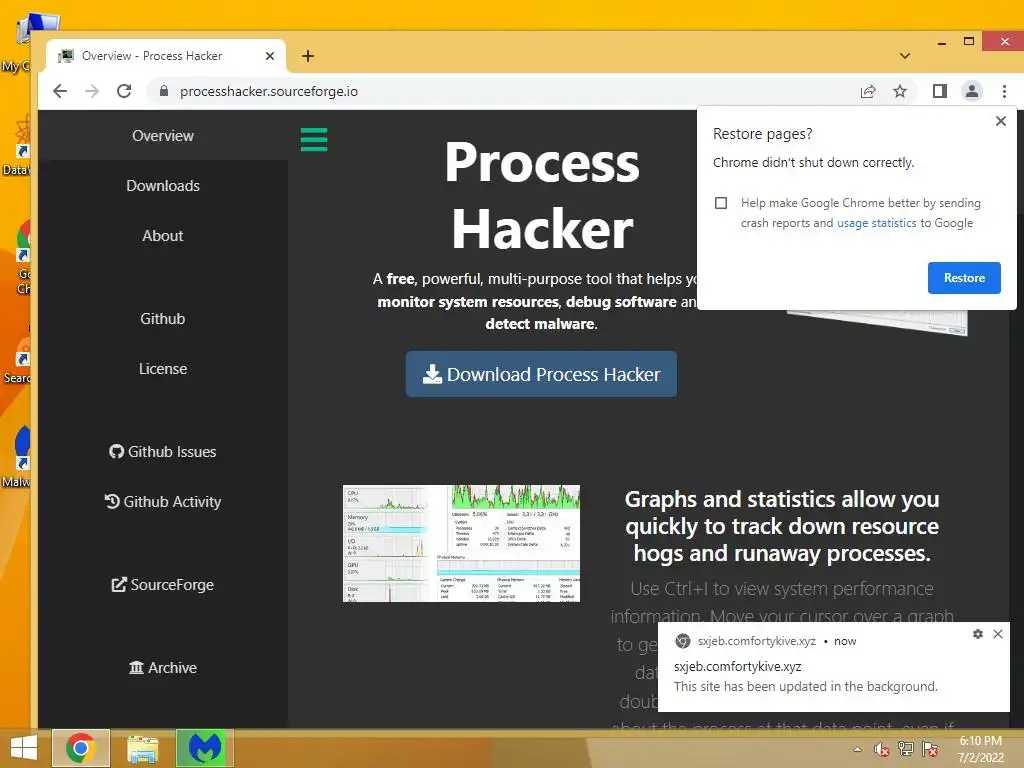Click Download Process Hacker button
Viewport: 1024px width, 768px height.
(541, 374)
